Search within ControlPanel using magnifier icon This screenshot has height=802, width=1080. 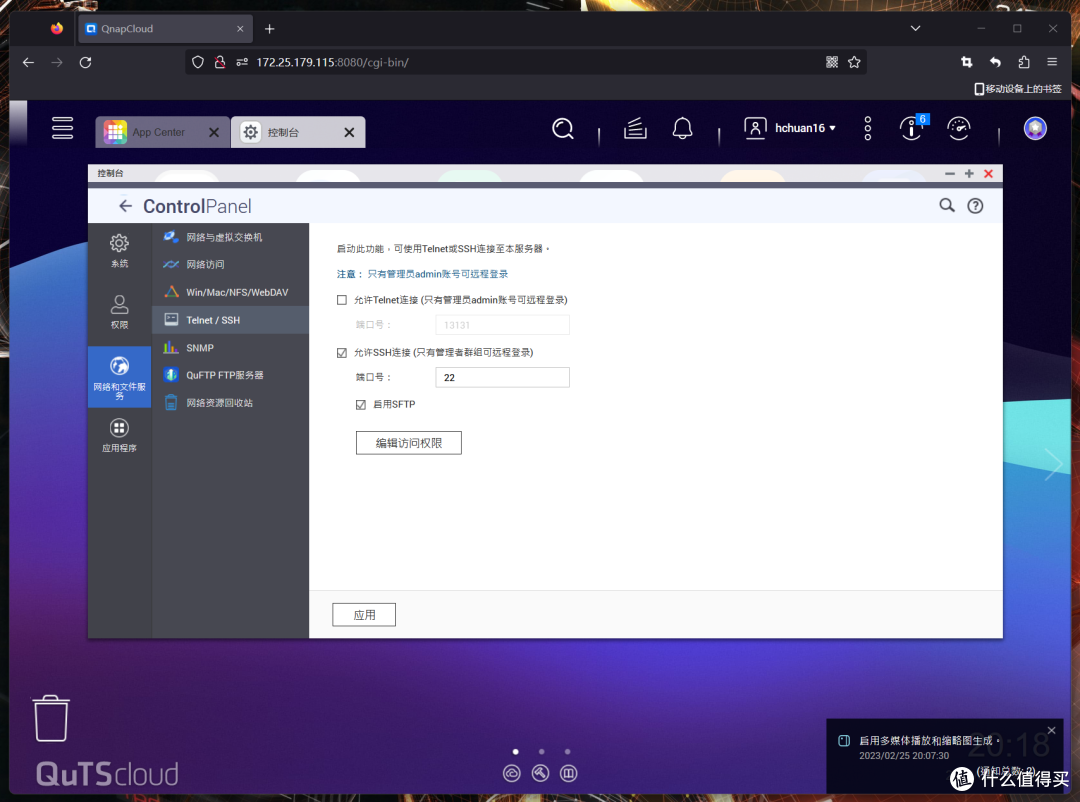click(947, 205)
